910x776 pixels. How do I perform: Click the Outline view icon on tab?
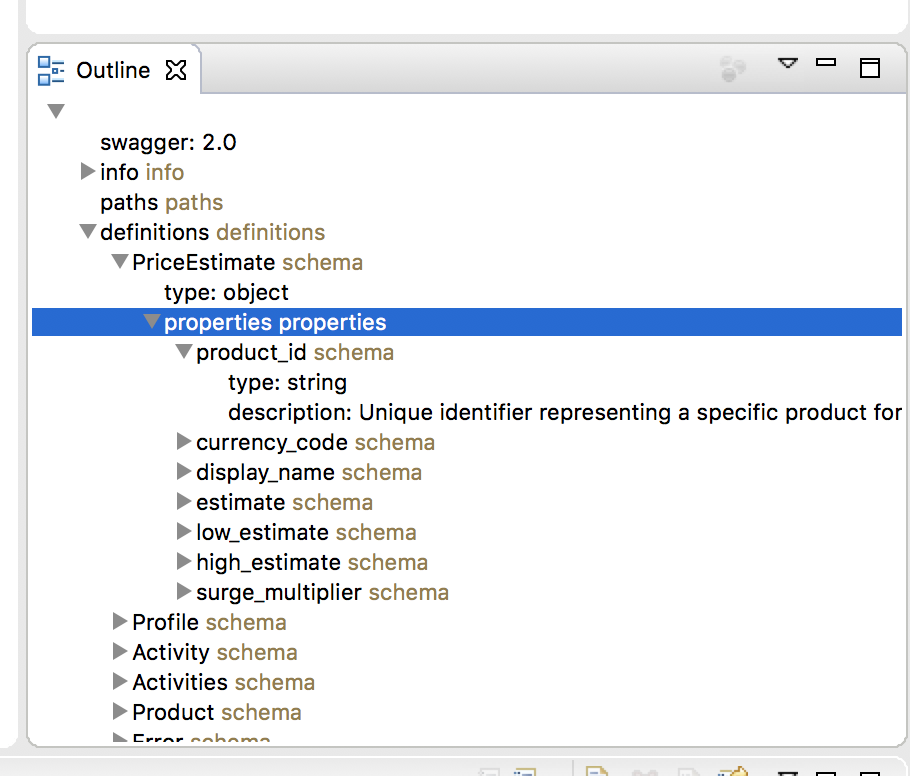pos(51,70)
